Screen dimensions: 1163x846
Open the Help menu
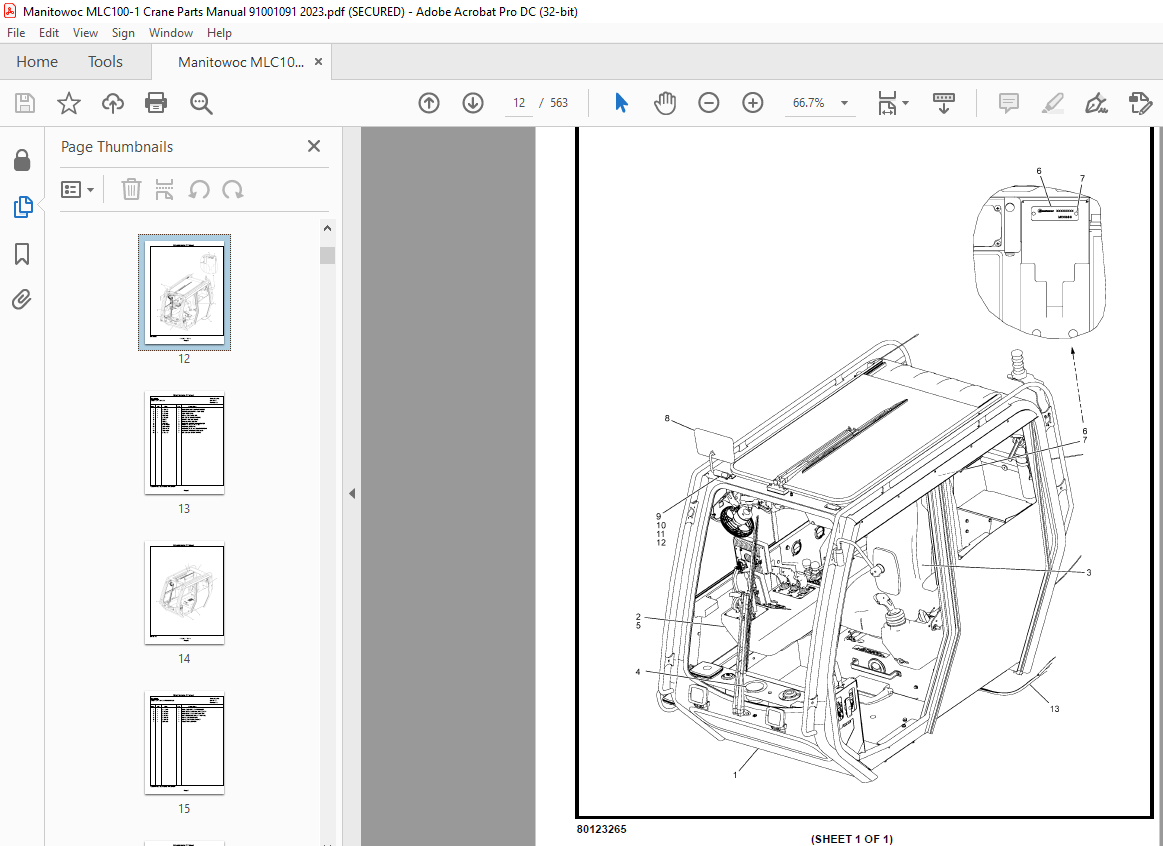click(219, 33)
